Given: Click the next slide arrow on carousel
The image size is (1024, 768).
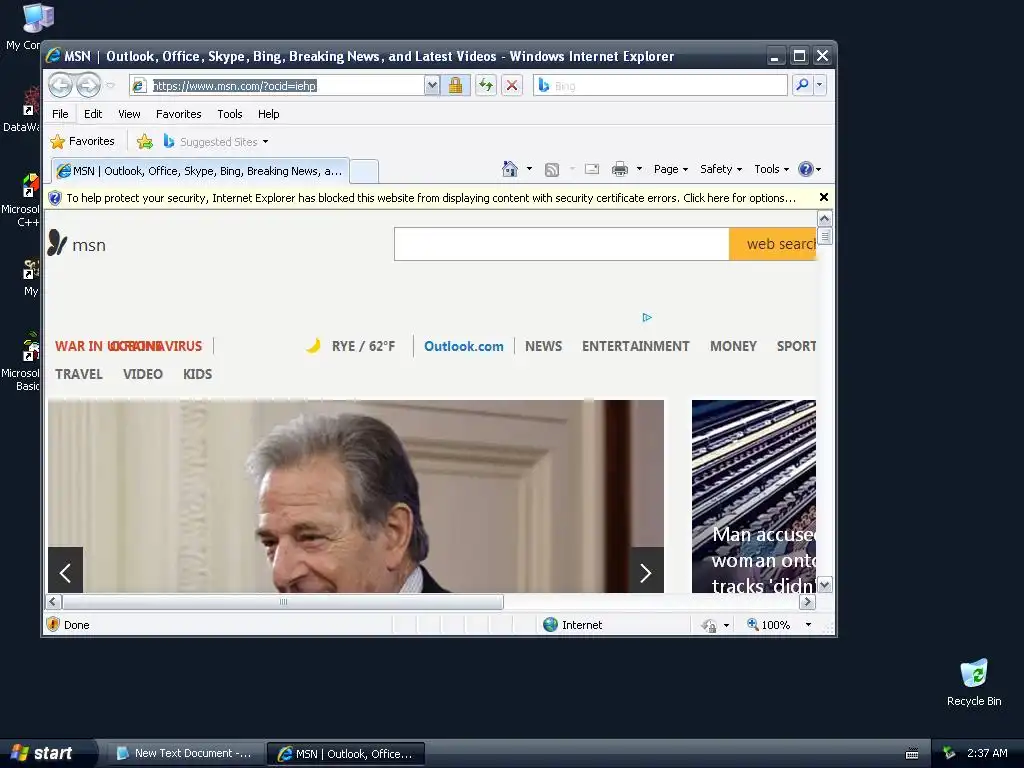Looking at the screenshot, I should point(646,571).
